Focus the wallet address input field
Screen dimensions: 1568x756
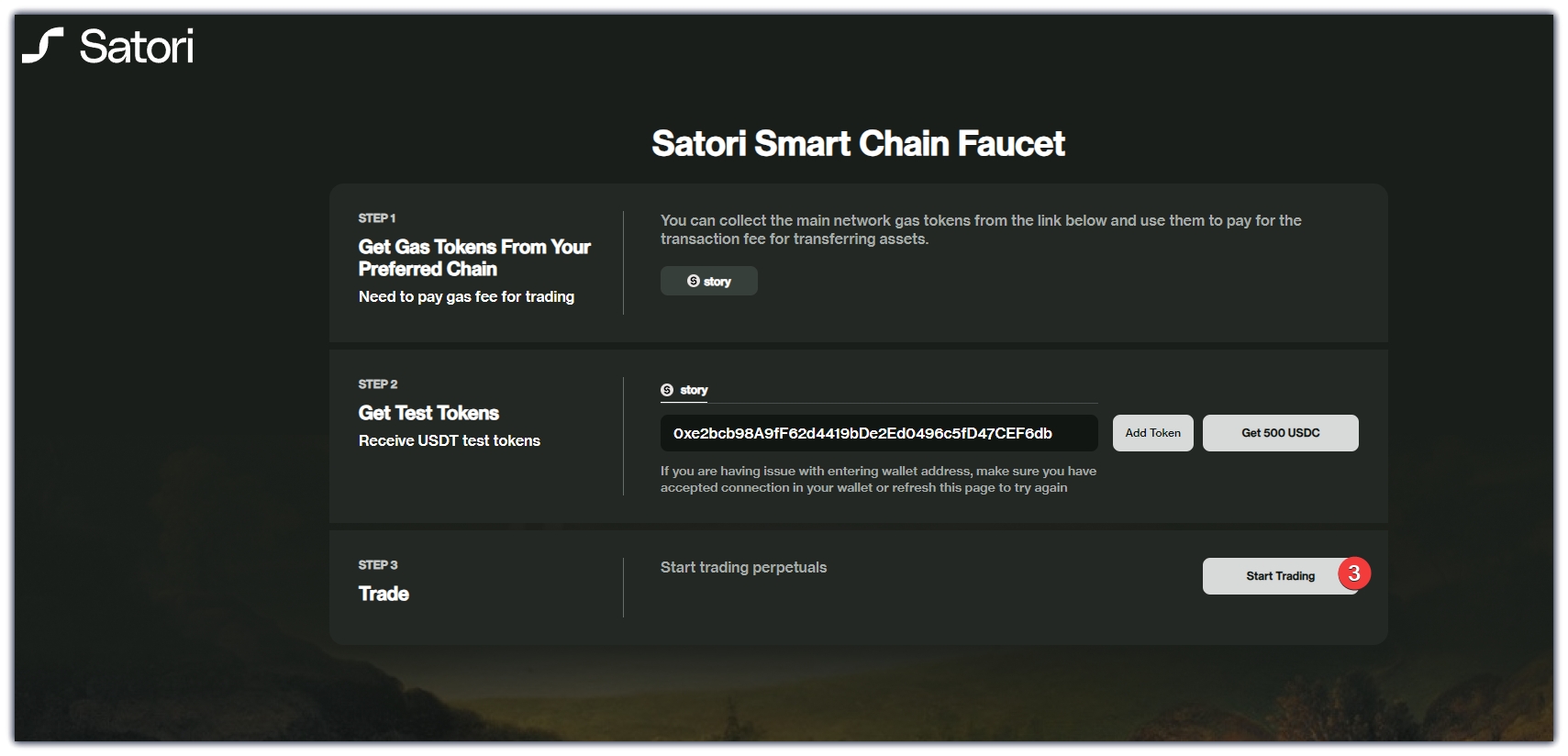tap(878, 433)
